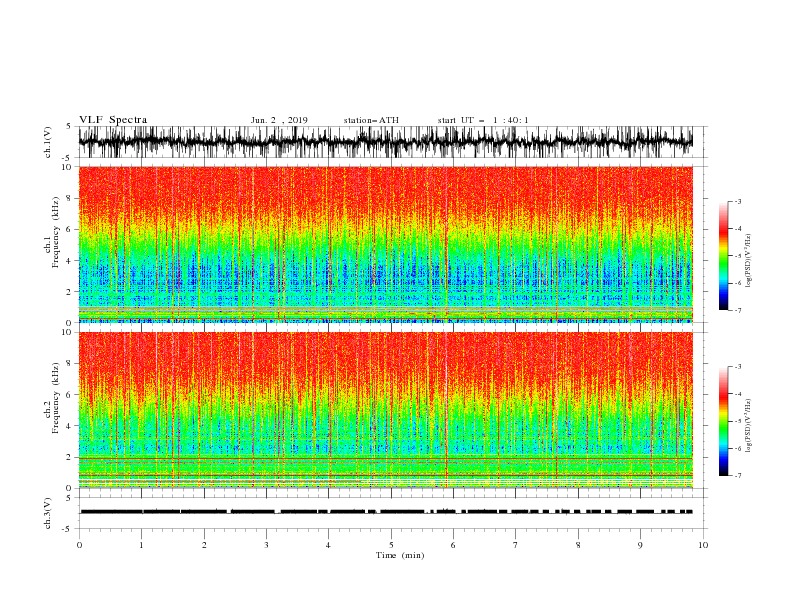Click time-axis tick label "4"
The height and width of the screenshot is (612, 792).
click(x=328, y=545)
